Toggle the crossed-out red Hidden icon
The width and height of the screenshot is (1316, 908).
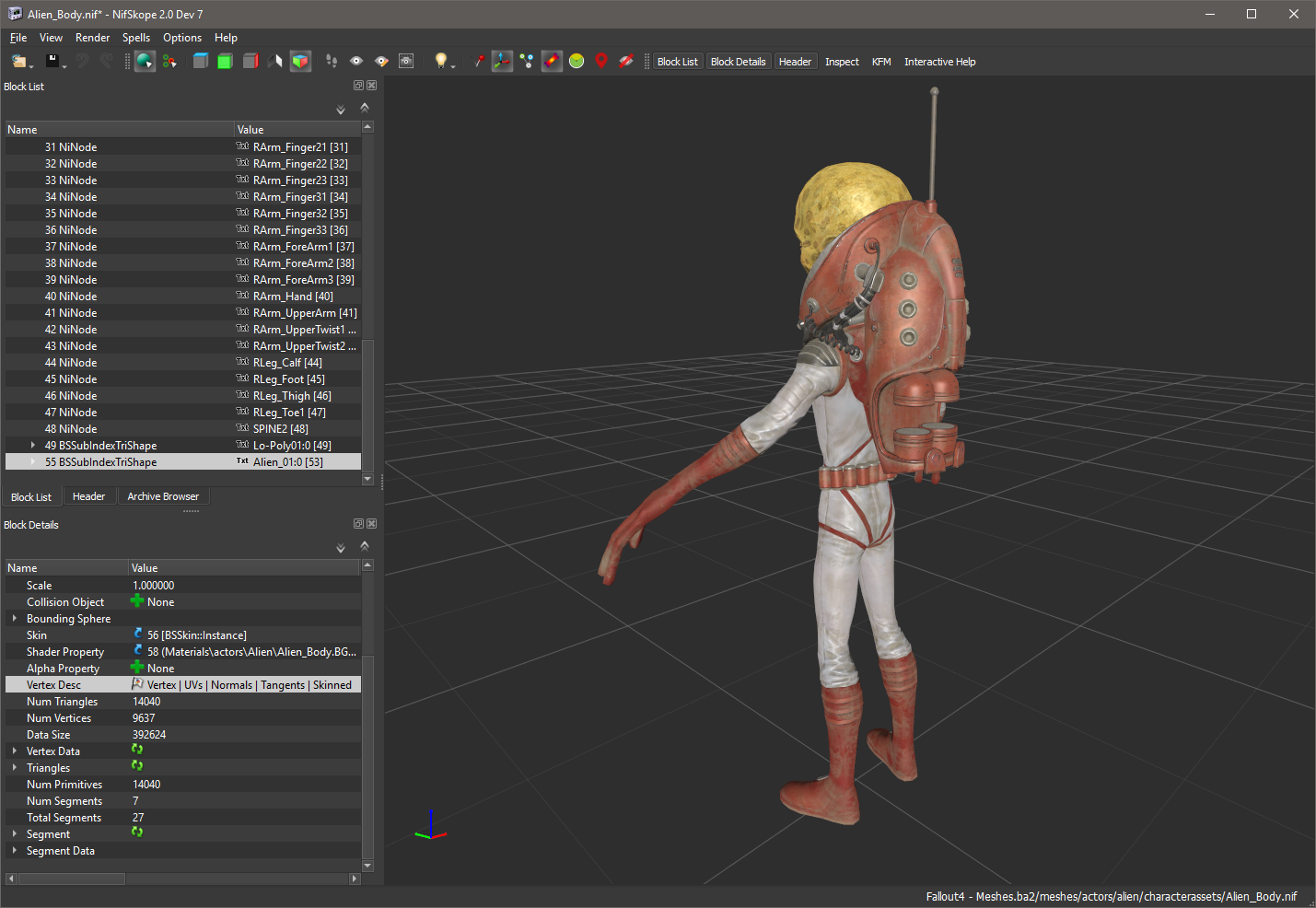pyautogui.click(x=626, y=61)
